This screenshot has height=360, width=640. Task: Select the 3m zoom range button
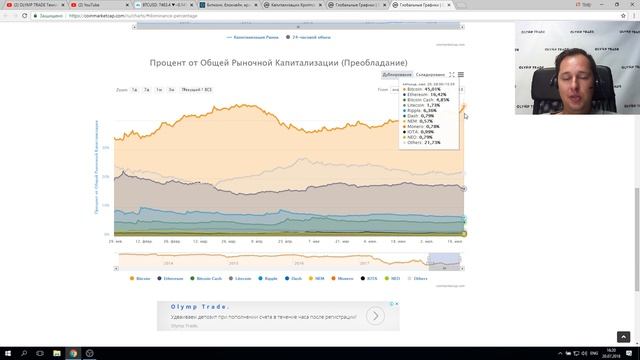click(171, 90)
